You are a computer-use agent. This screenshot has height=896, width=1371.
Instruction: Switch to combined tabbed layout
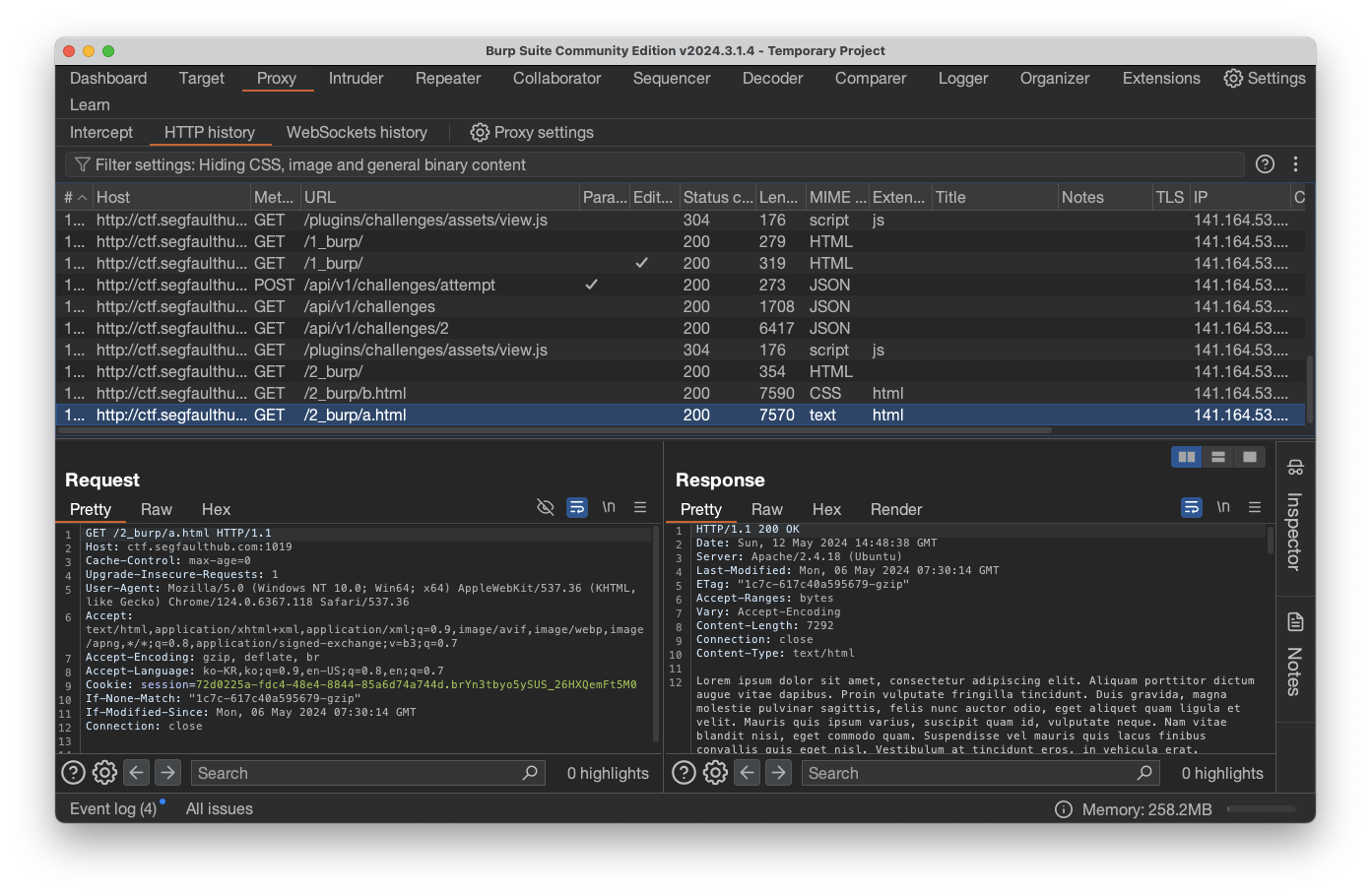click(x=1250, y=457)
